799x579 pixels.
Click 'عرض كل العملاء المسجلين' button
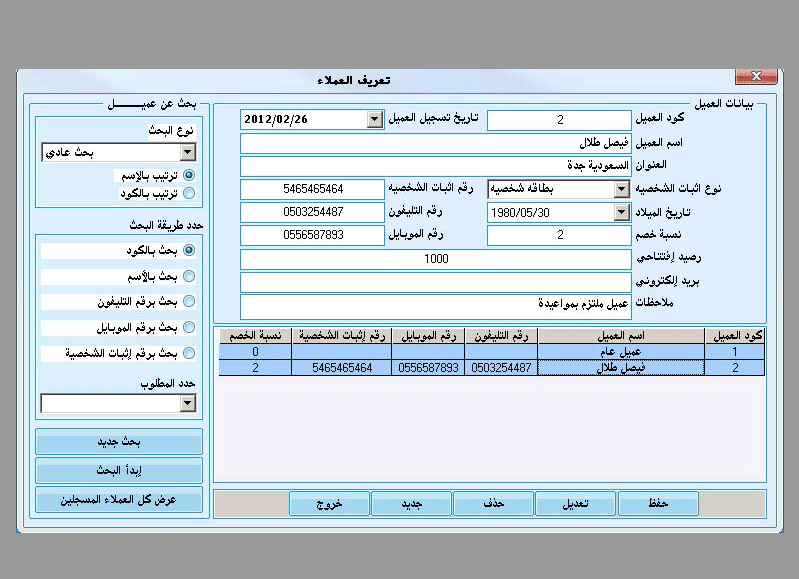pyautogui.click(x=119, y=499)
